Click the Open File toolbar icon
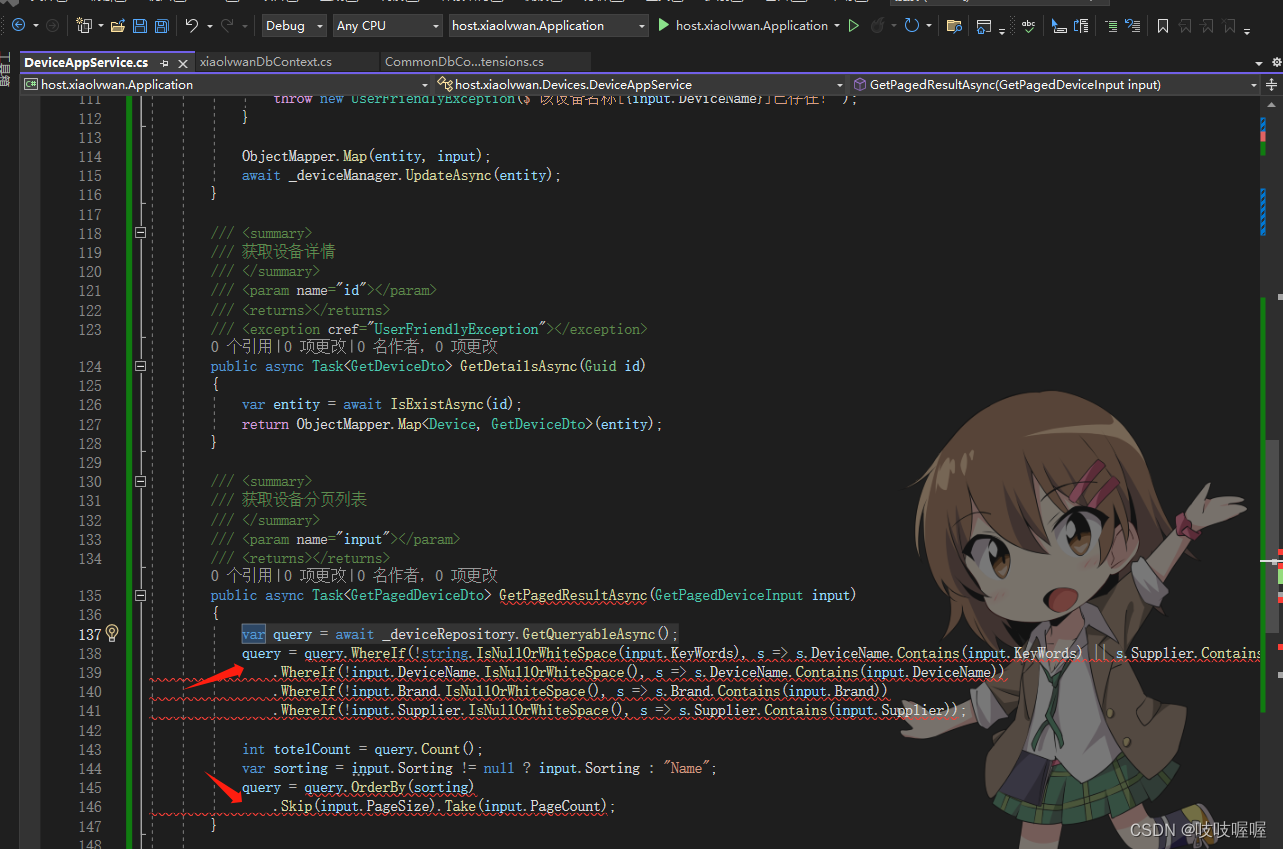1283x849 pixels. point(117,25)
